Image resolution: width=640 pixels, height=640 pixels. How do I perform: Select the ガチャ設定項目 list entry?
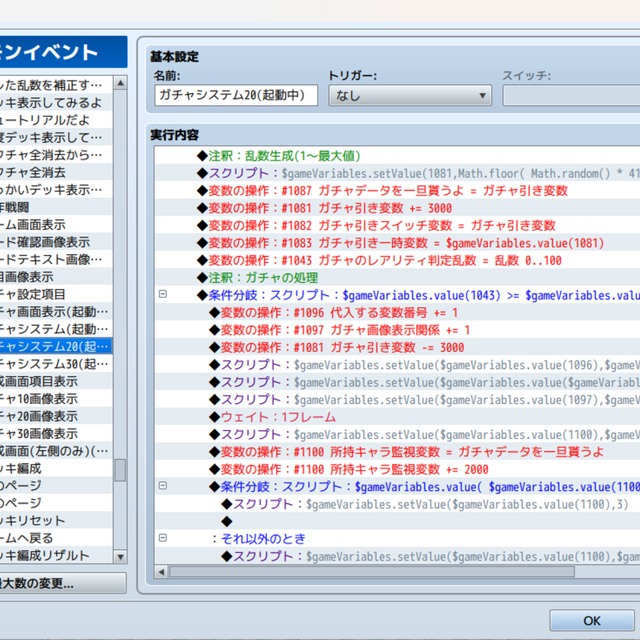tap(55, 294)
